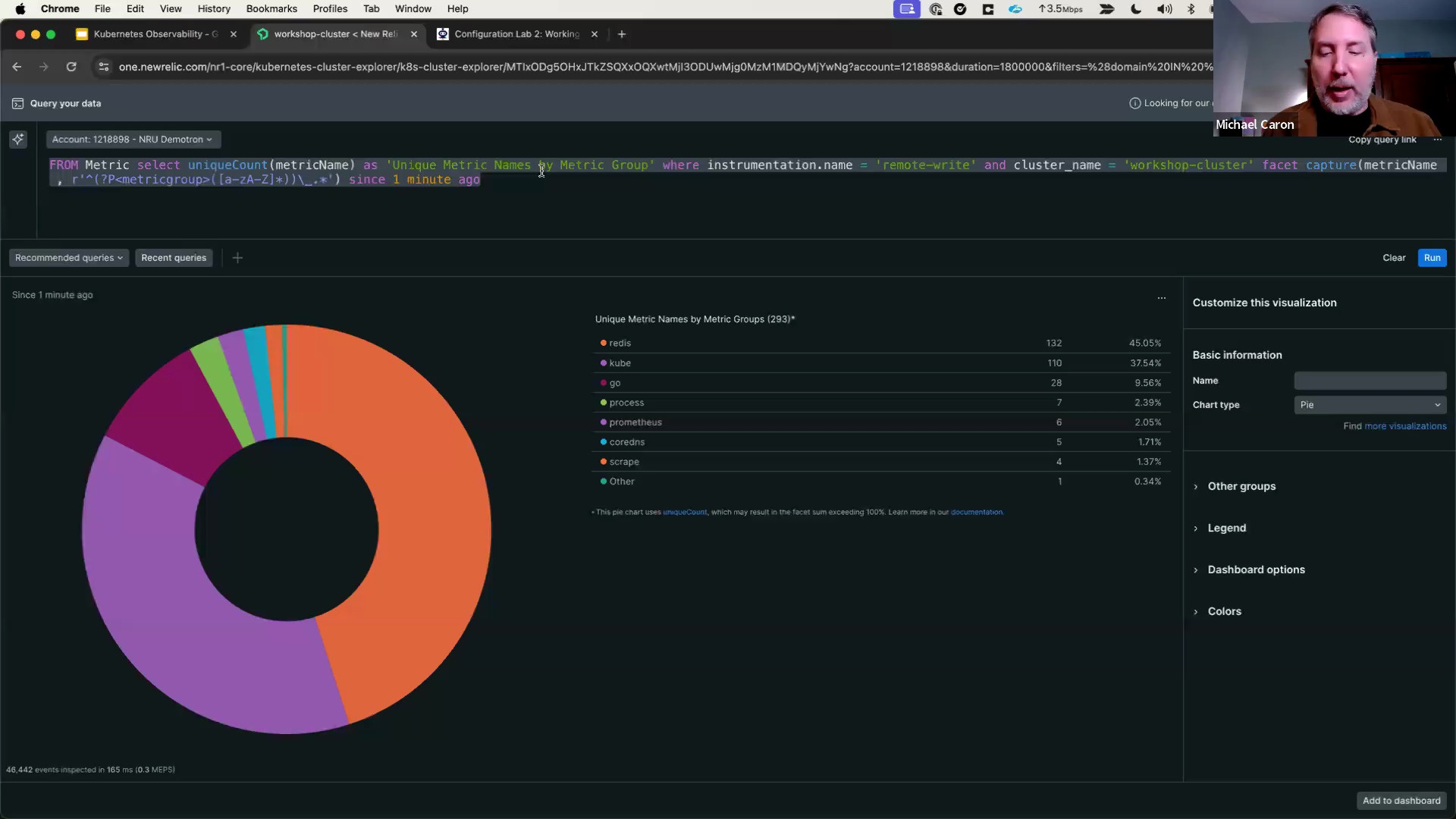Click the AI sparkle assistant icon

pos(18,139)
